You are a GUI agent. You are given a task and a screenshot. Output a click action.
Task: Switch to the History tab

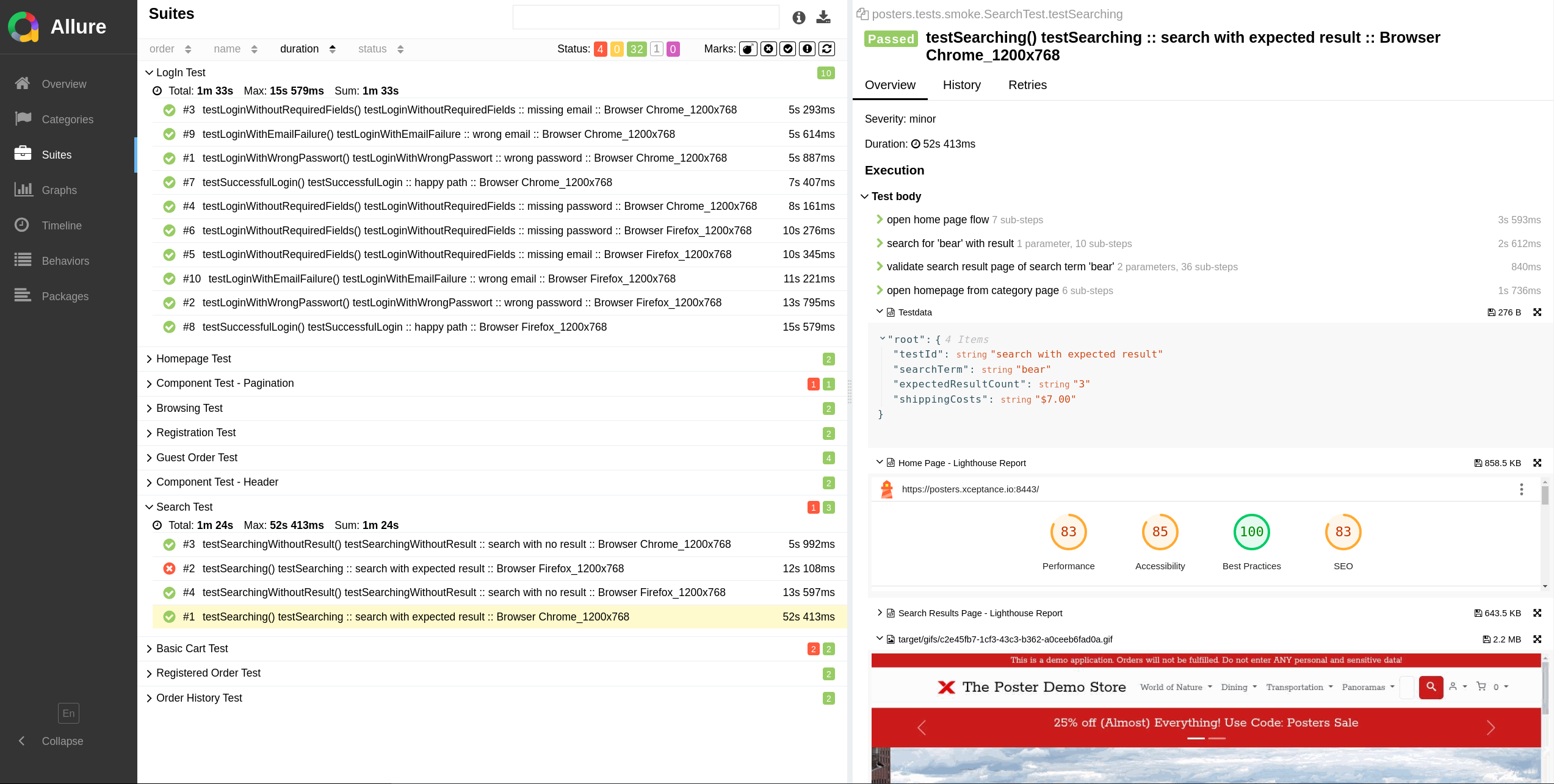click(x=961, y=85)
